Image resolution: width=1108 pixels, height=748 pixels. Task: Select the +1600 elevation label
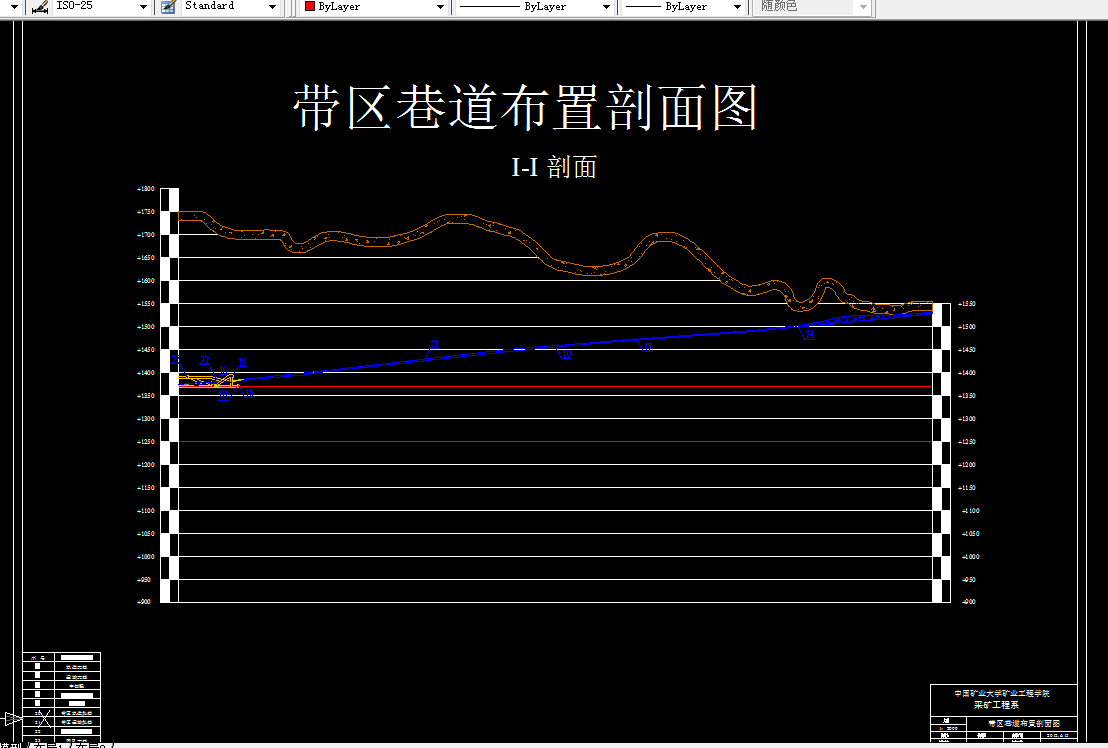point(146,280)
